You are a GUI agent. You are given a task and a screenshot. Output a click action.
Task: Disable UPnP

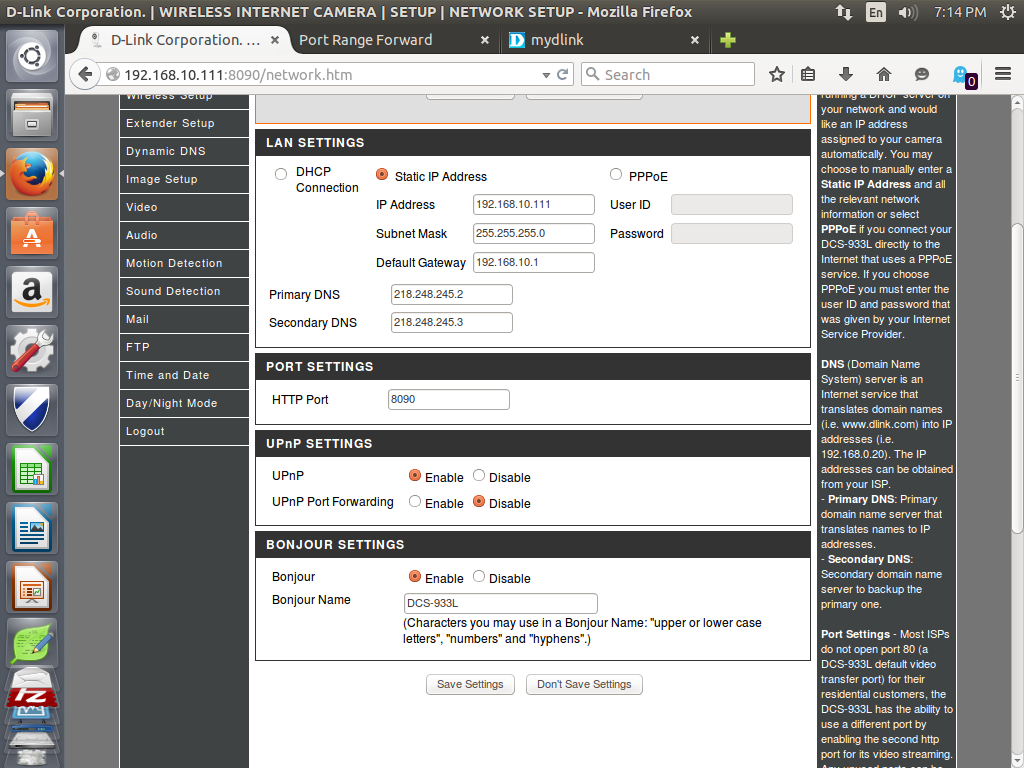(x=477, y=476)
